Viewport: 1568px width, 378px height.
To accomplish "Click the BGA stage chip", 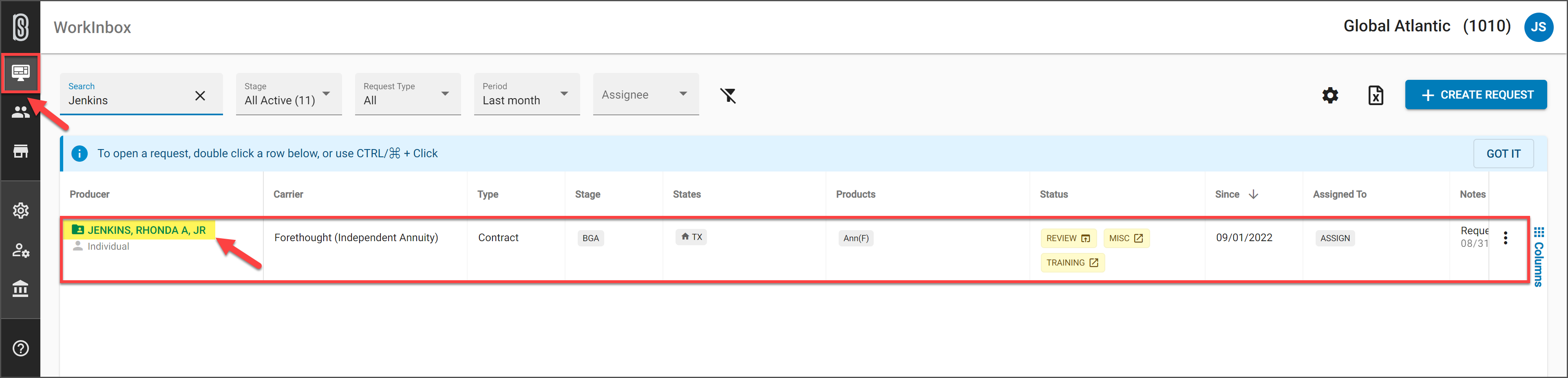I will [x=590, y=238].
